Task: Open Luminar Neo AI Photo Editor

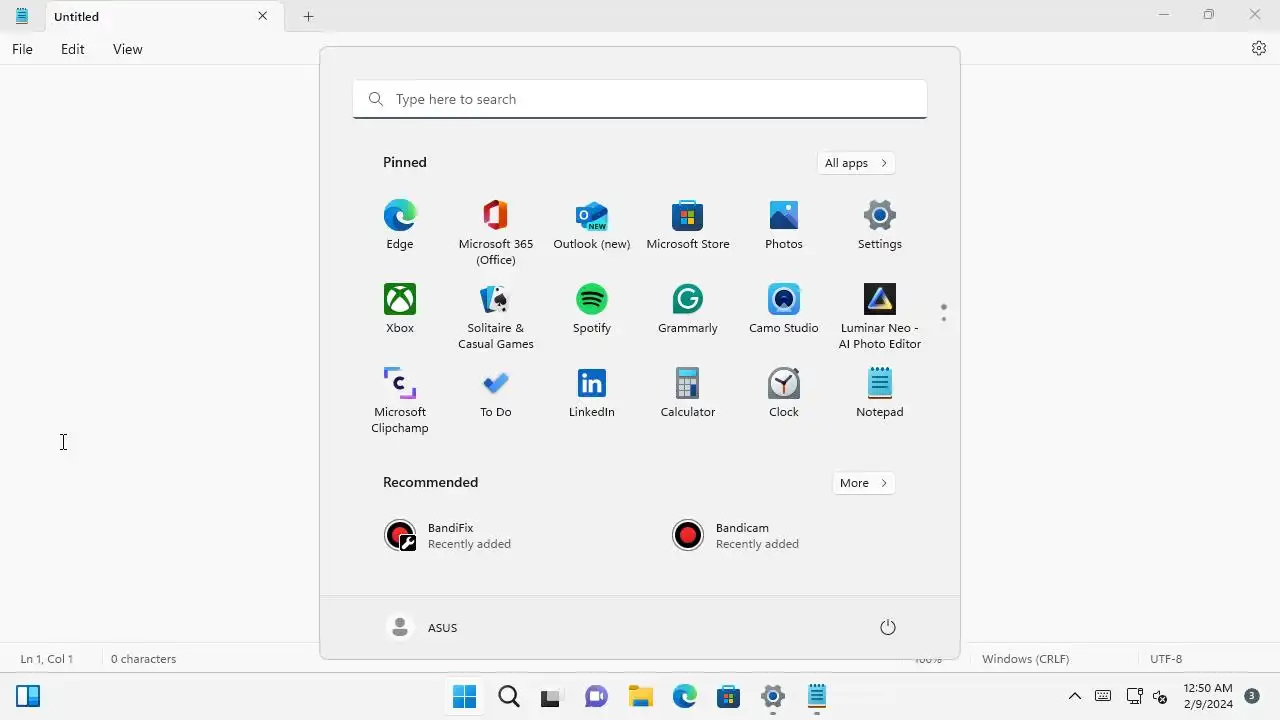Action: (879, 317)
